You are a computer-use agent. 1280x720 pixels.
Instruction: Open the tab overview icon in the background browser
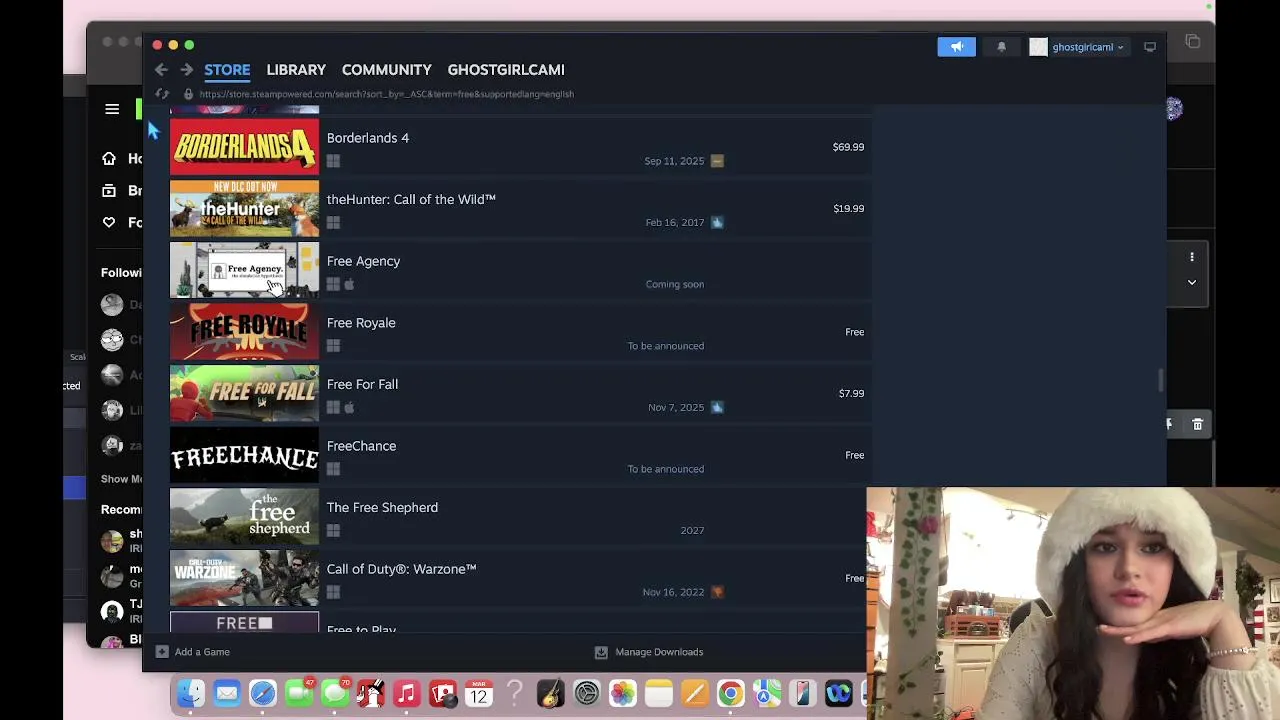(x=1192, y=41)
